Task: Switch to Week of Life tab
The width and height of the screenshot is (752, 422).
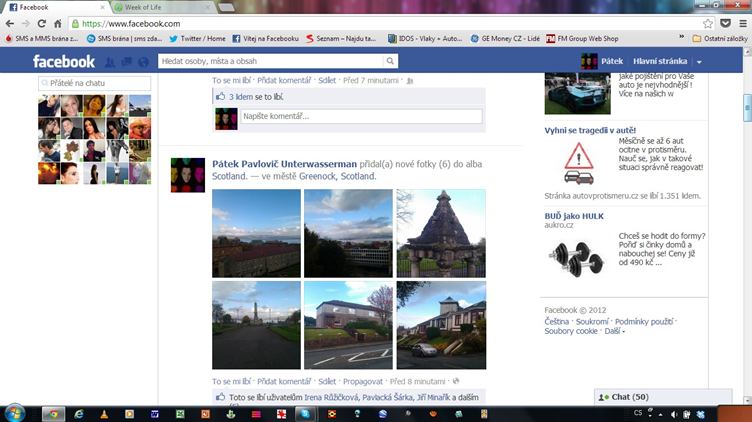Action: pyautogui.click(x=162, y=7)
